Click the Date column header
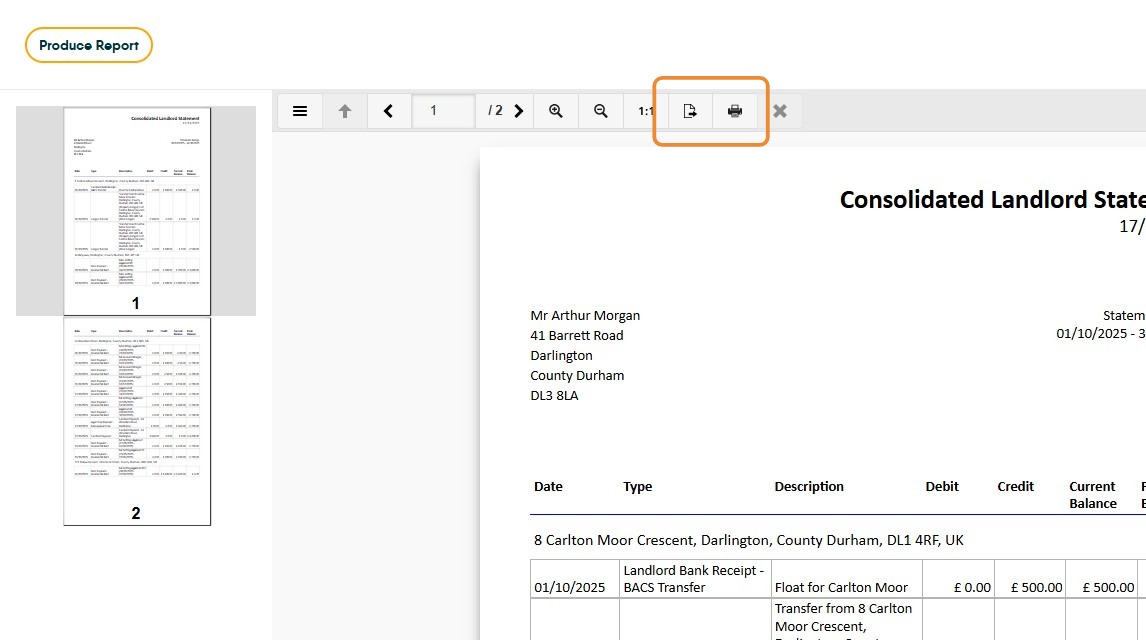 point(548,487)
